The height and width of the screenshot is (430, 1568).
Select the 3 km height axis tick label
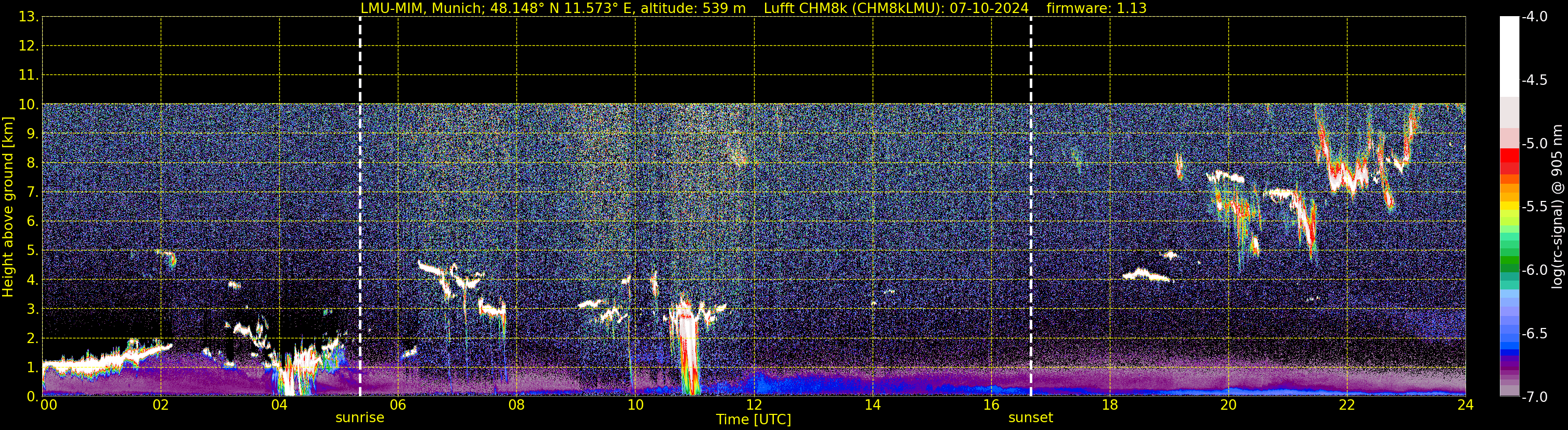point(32,309)
